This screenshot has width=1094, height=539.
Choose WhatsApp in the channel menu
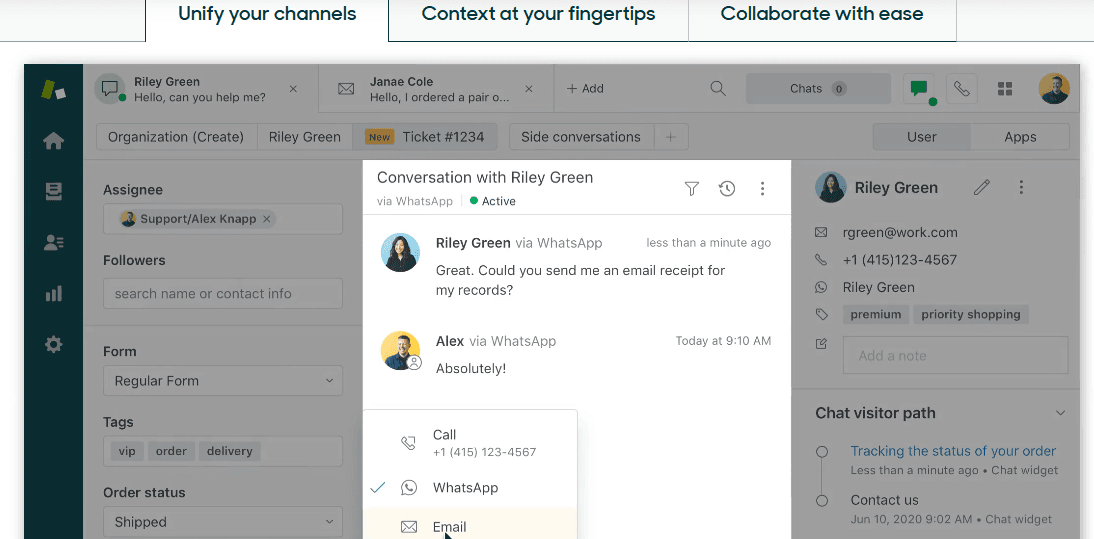[470, 487]
